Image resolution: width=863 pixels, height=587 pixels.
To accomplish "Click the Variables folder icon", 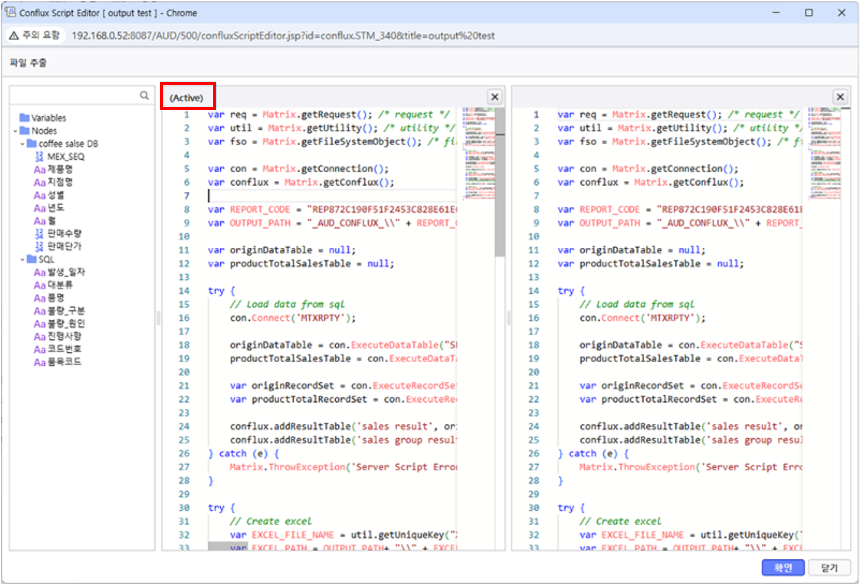I will click(24, 118).
